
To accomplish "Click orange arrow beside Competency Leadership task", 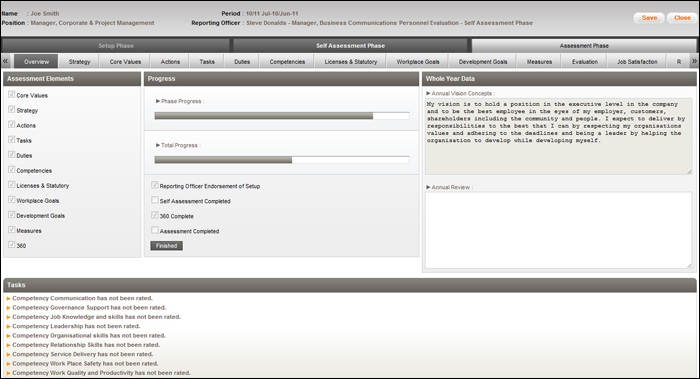I will pos(8,326).
